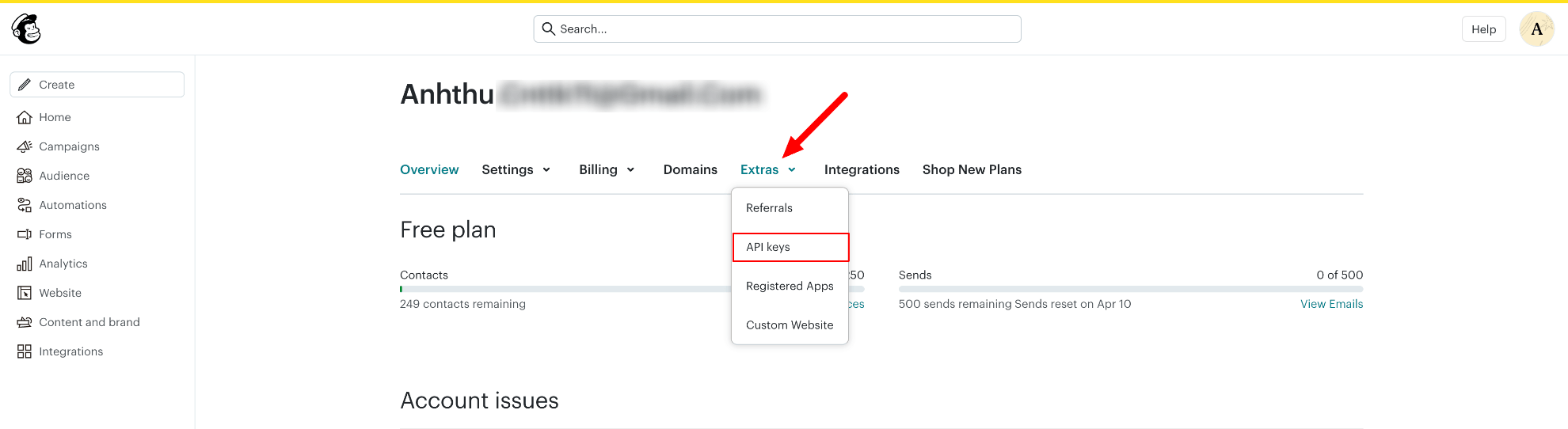Click the 'Sends' label

[915, 275]
